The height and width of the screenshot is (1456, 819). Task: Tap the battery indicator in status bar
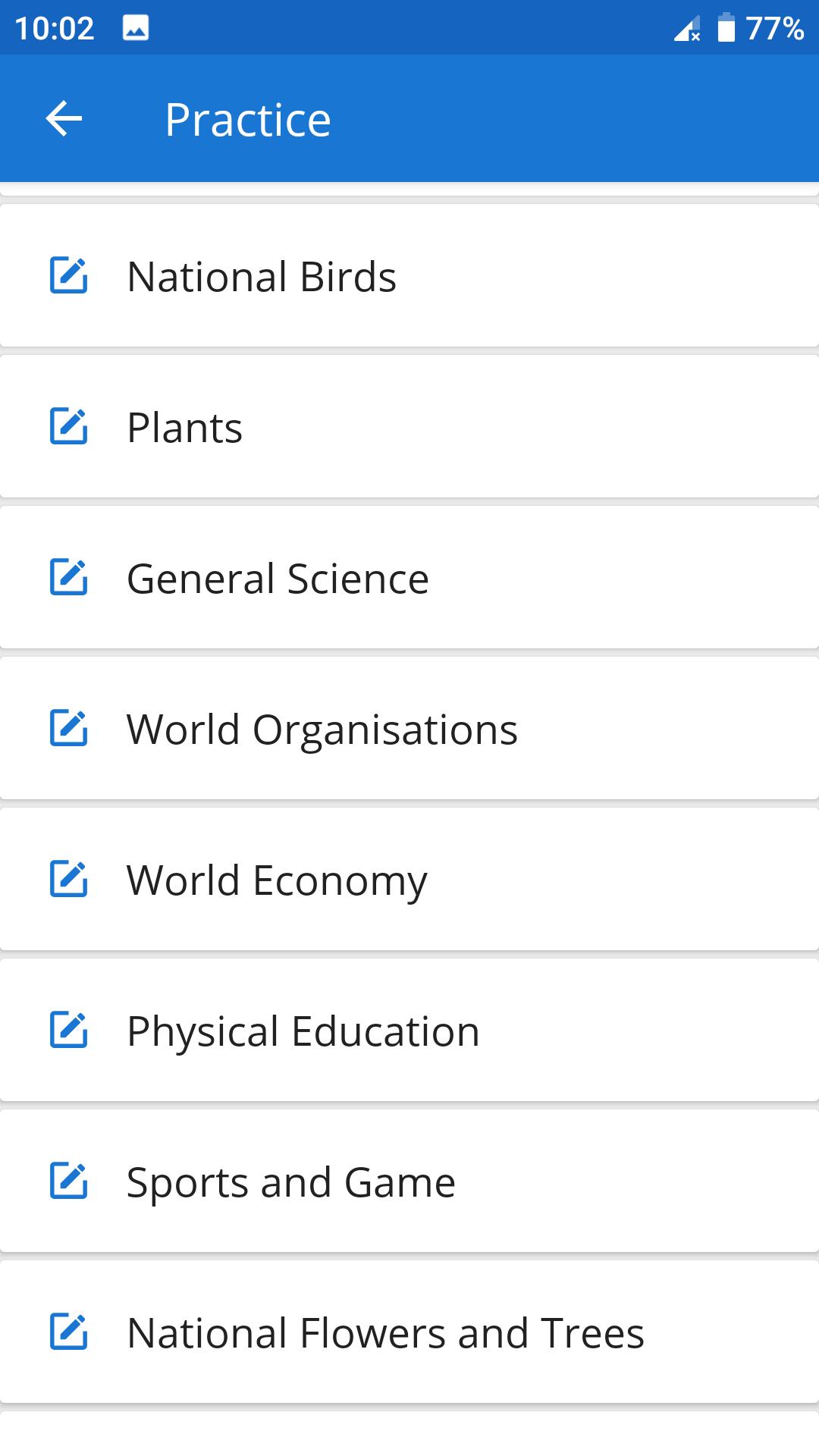tap(726, 28)
